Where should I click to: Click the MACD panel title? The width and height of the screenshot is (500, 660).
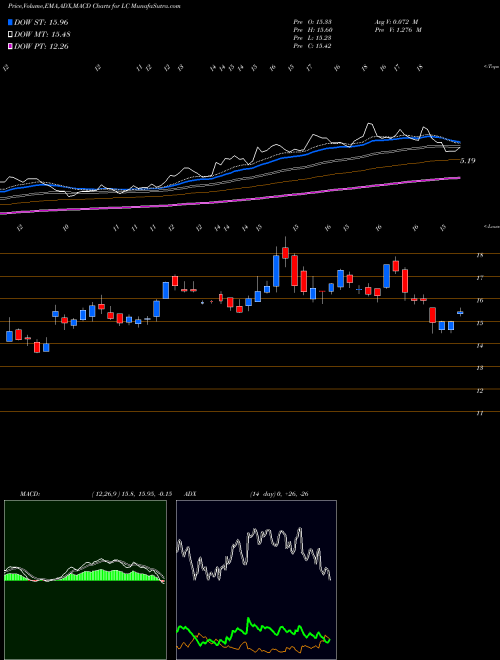coord(29,494)
